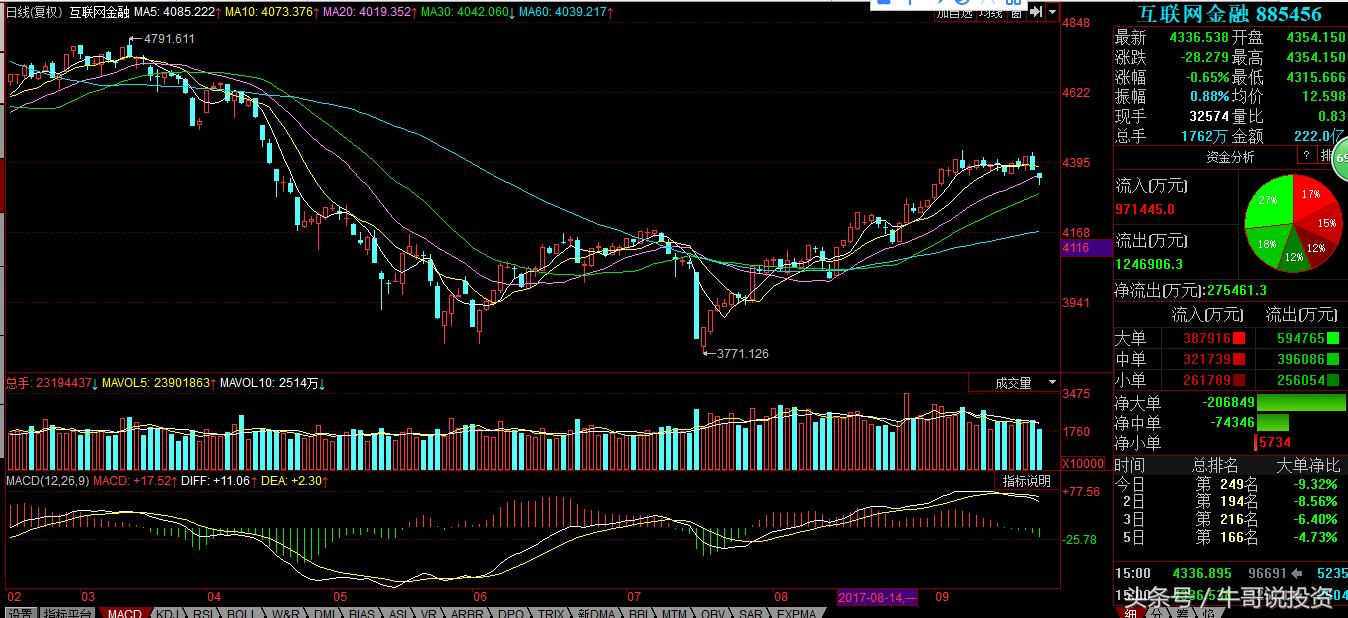Click the 资金分析 header

click(1229, 156)
